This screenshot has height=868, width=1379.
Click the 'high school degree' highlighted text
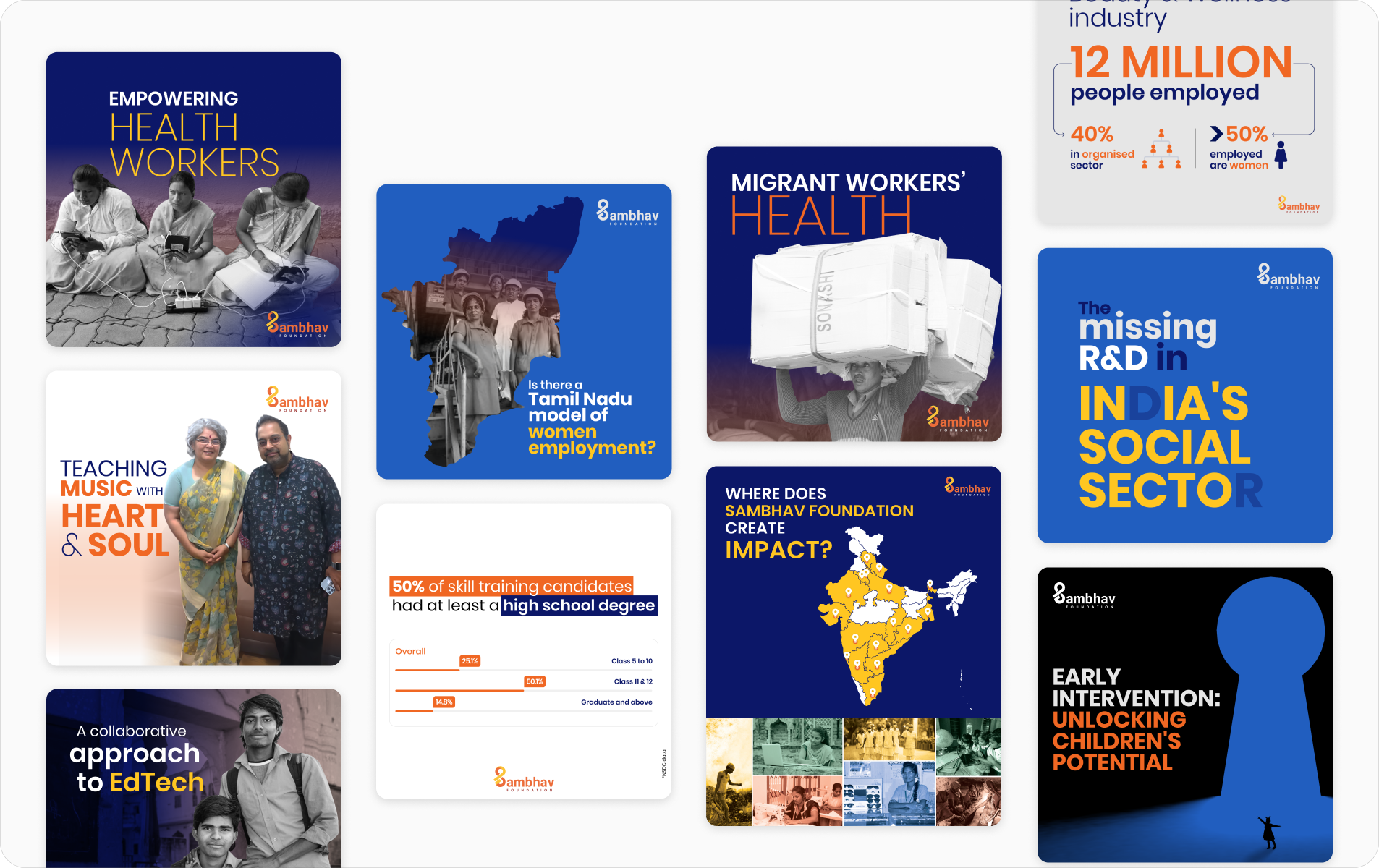click(x=580, y=605)
